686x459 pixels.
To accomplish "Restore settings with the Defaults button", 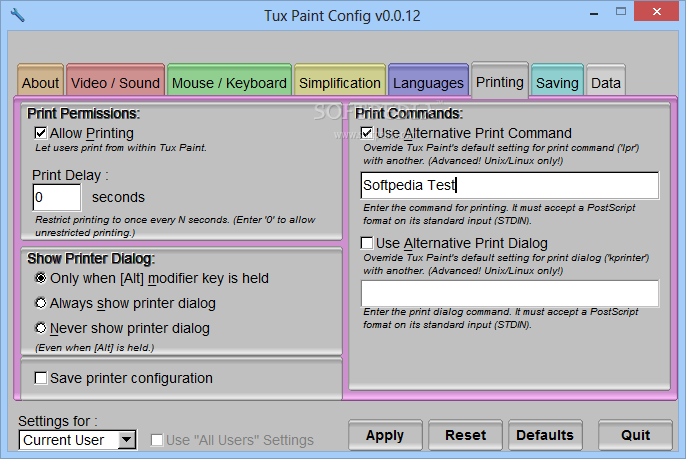I will click(x=545, y=435).
